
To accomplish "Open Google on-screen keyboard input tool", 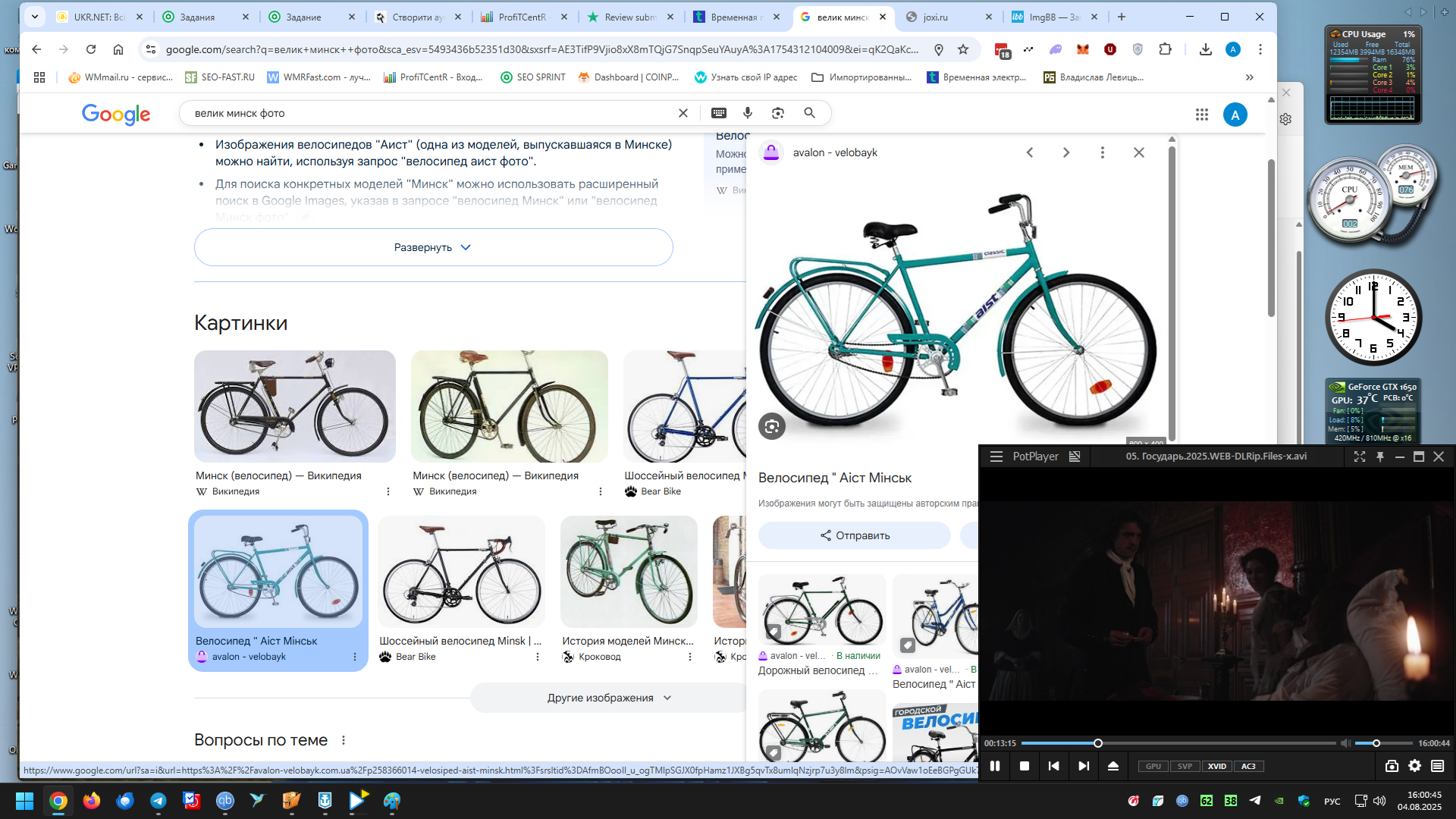I will tap(718, 113).
